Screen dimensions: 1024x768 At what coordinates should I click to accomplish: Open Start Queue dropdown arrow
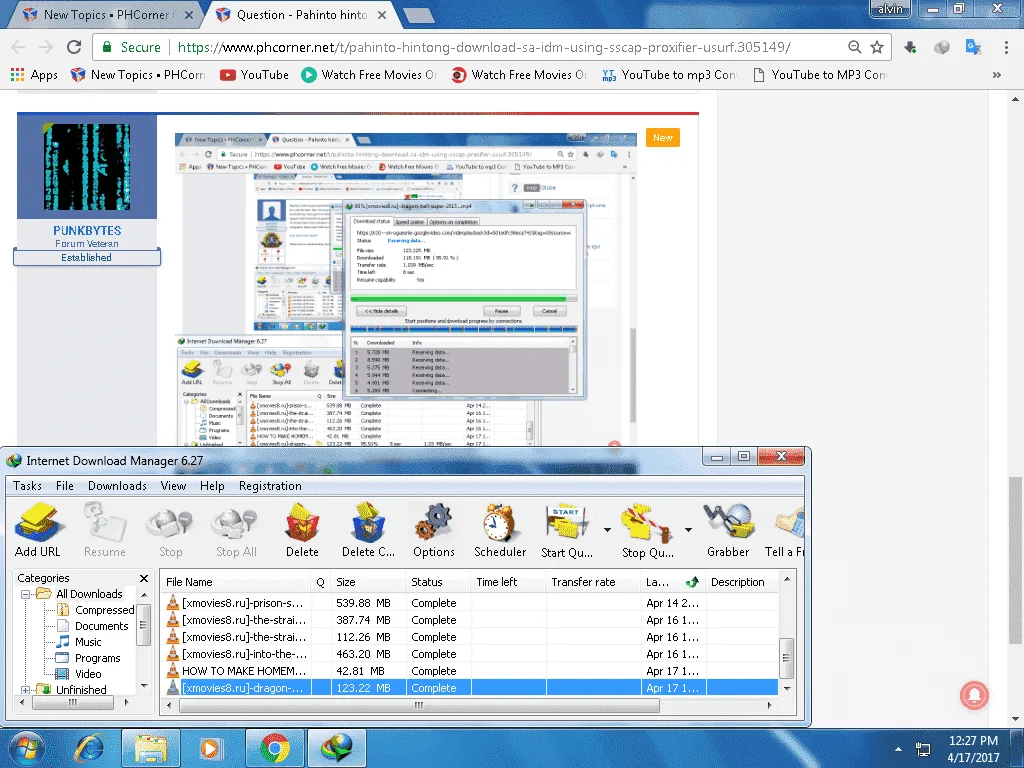point(607,530)
